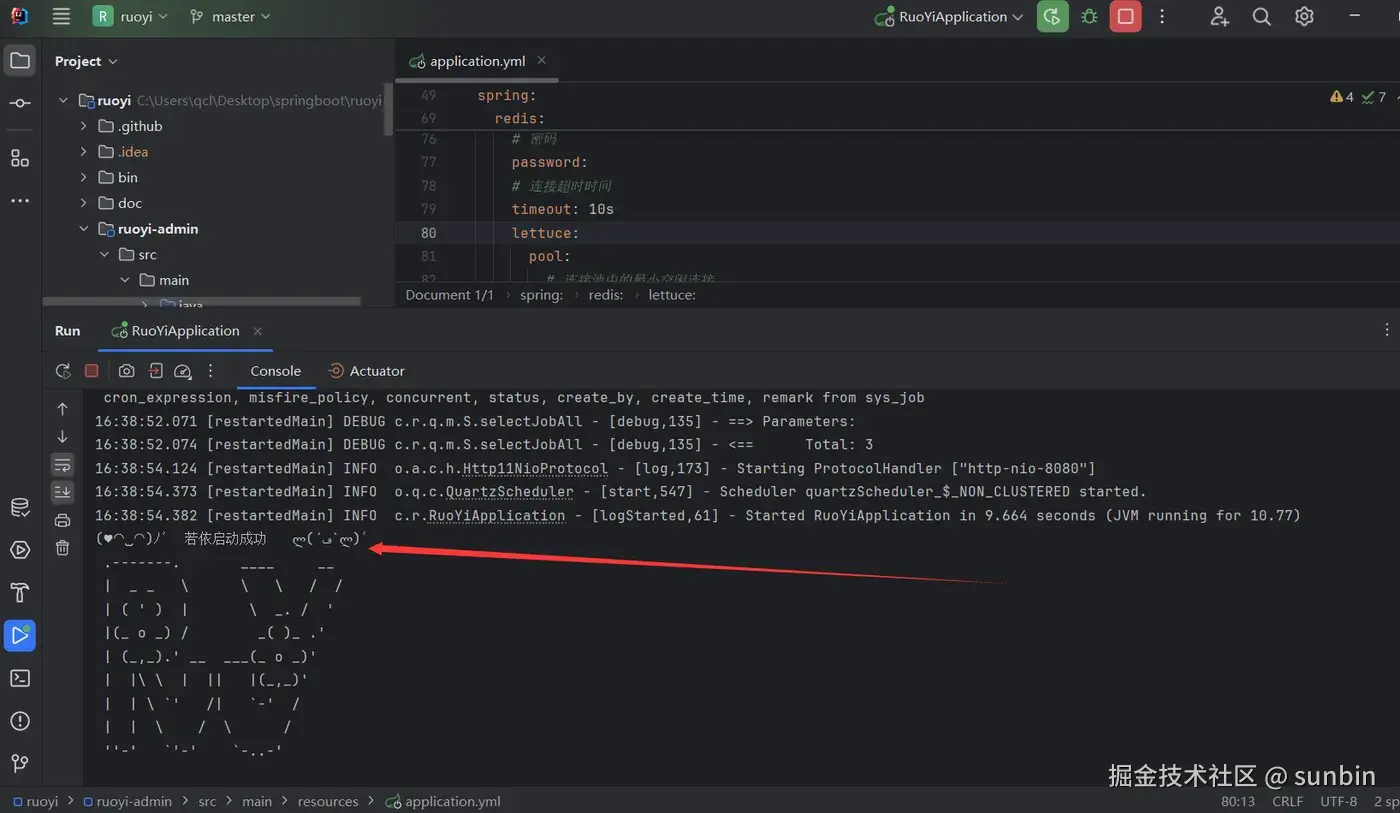
Task: Take thread dump camera icon
Action: 126,371
